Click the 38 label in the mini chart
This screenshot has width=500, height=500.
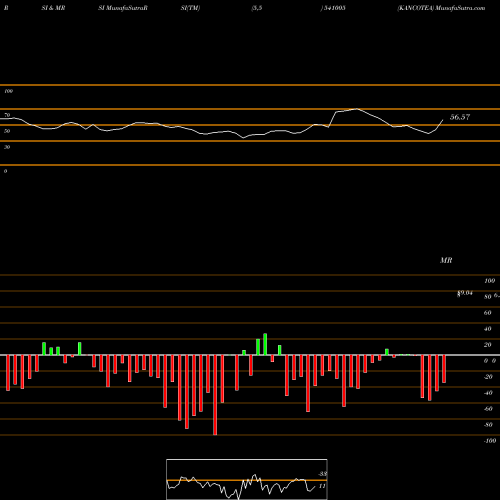pos(322,474)
